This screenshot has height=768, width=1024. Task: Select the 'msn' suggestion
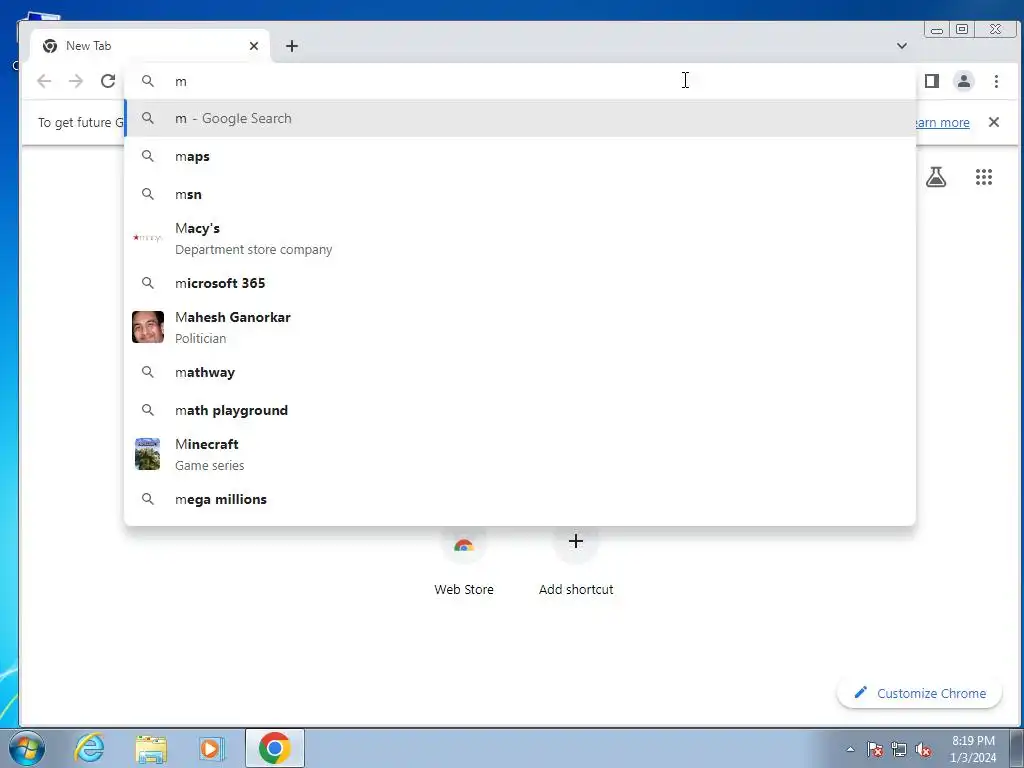(520, 194)
